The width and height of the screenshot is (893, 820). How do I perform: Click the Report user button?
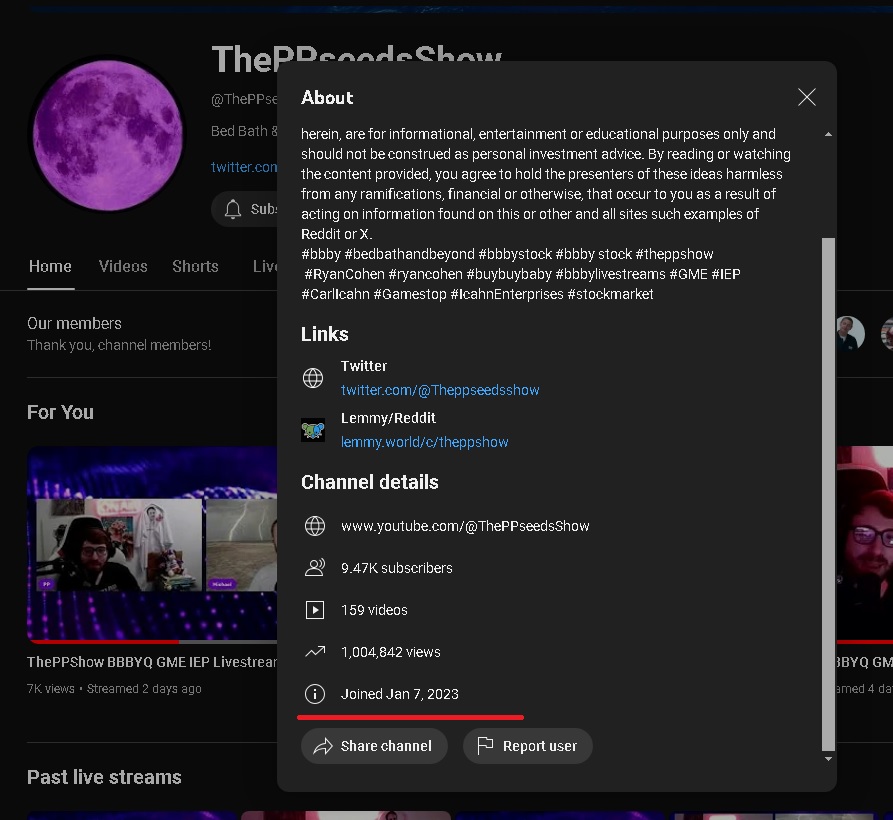click(527, 746)
